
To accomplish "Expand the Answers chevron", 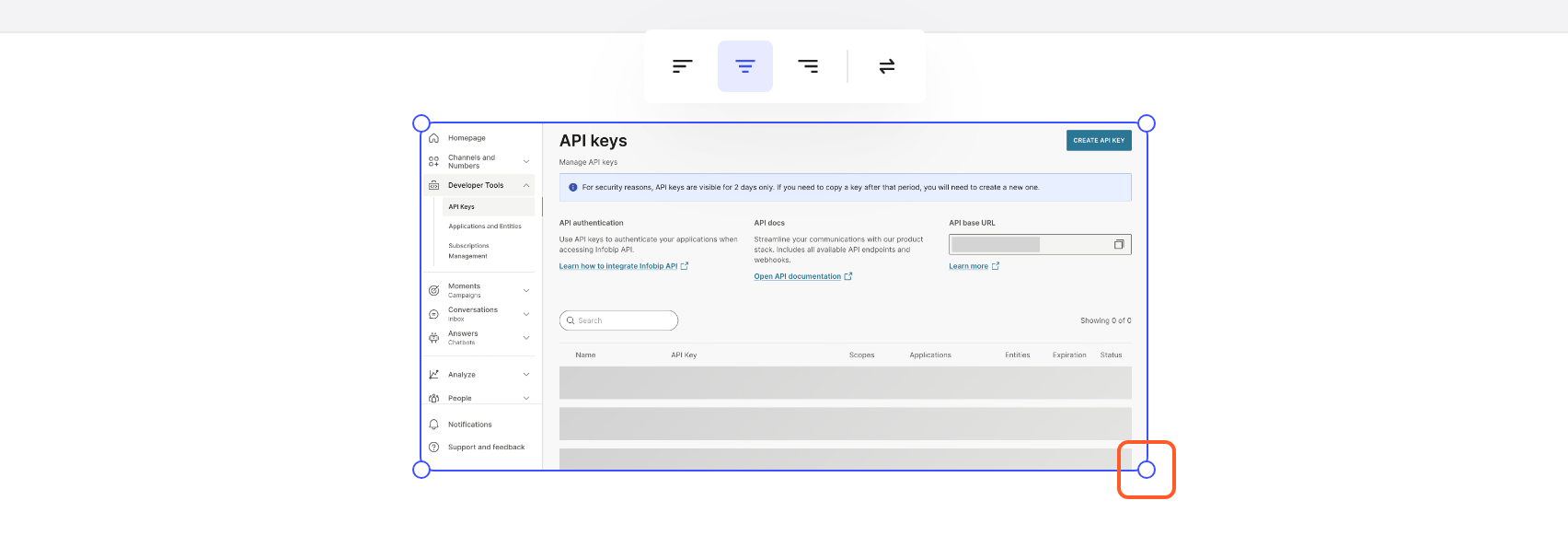I will 526,338.
